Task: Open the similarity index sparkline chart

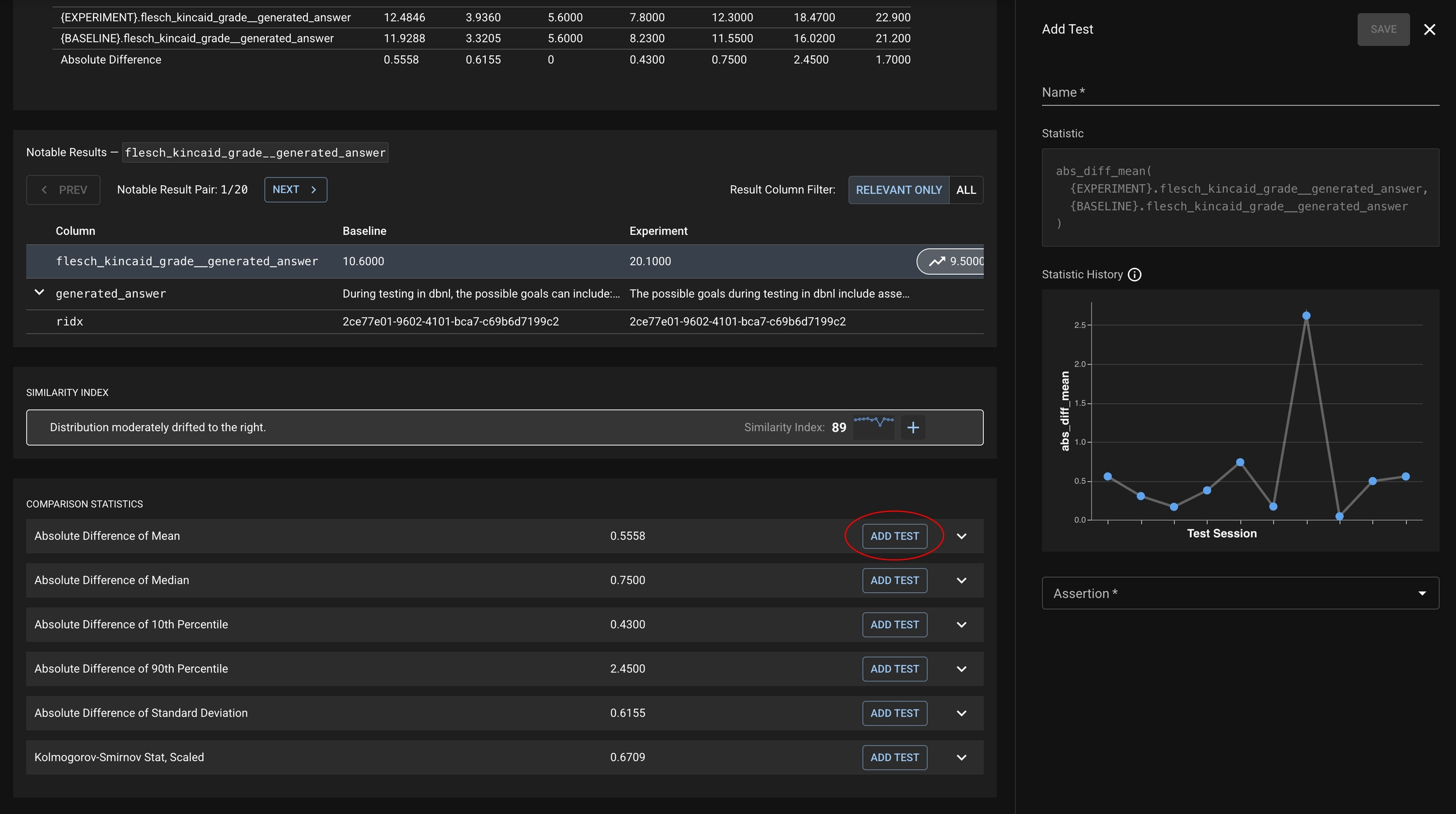Action: click(x=873, y=423)
